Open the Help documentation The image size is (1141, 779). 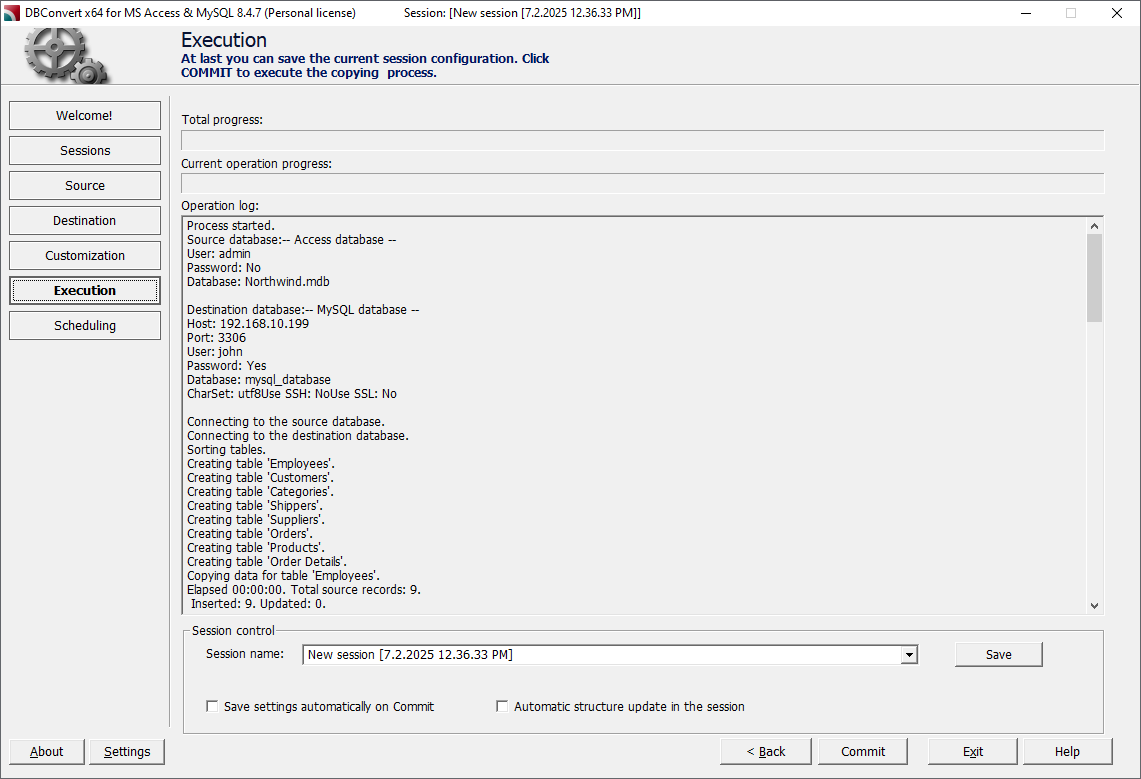[1067, 751]
